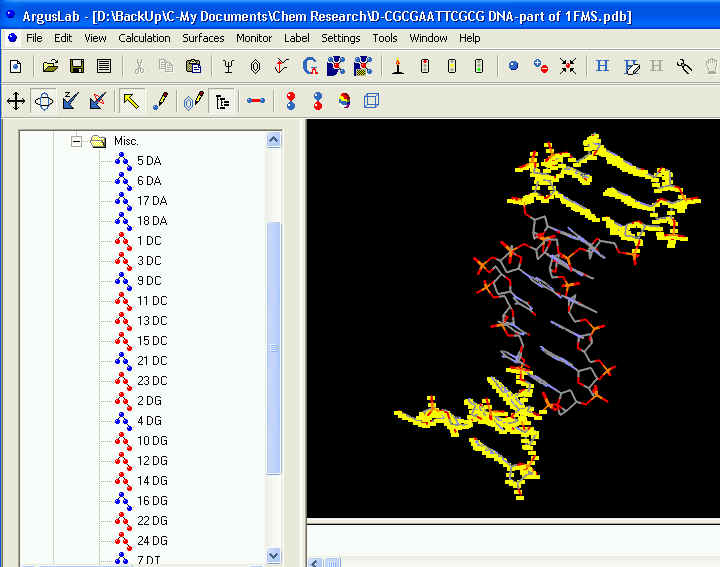Click the wrench settings icon

click(x=684, y=67)
